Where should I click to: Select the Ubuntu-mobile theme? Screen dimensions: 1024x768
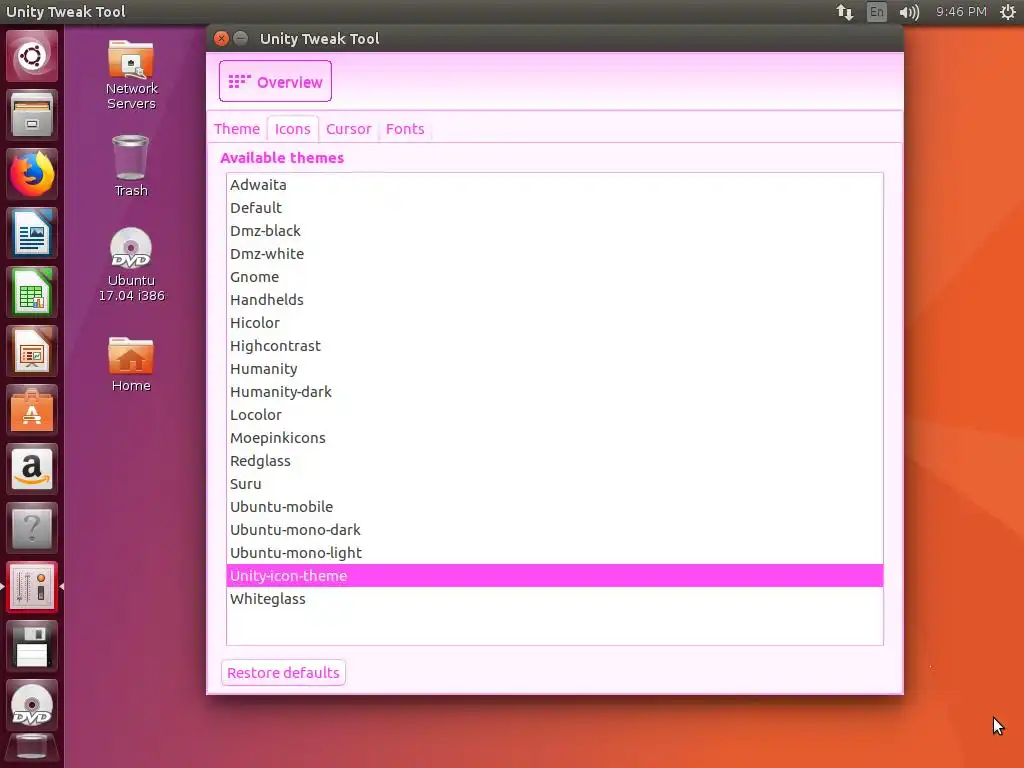[554, 507]
